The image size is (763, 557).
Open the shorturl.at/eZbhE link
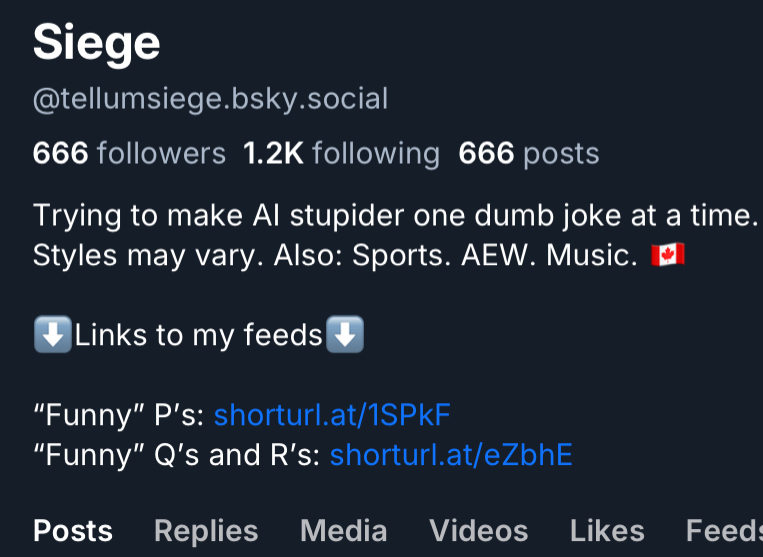451,455
